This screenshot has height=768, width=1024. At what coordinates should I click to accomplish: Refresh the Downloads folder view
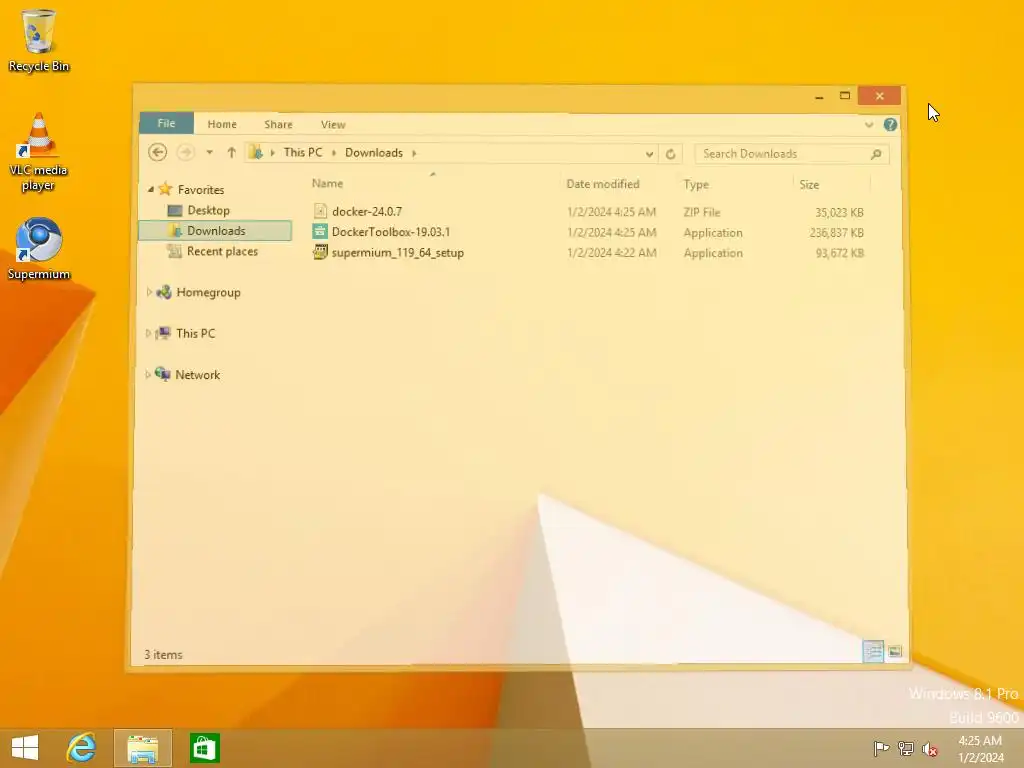tap(670, 154)
